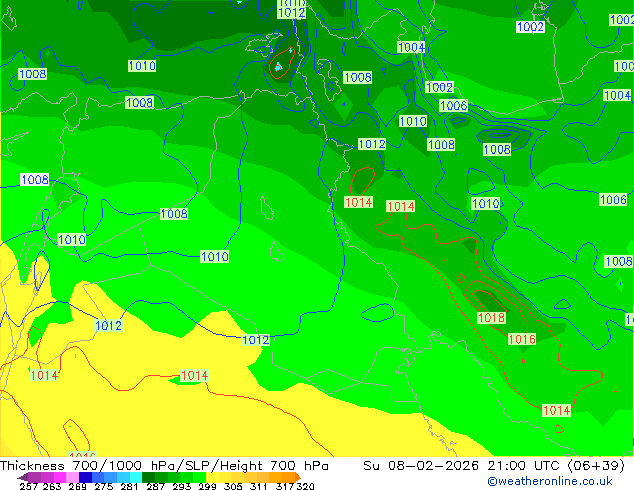The height and width of the screenshot is (490, 634).
Task: Click the bright magenta swatch in the legend
Action: tap(60, 477)
